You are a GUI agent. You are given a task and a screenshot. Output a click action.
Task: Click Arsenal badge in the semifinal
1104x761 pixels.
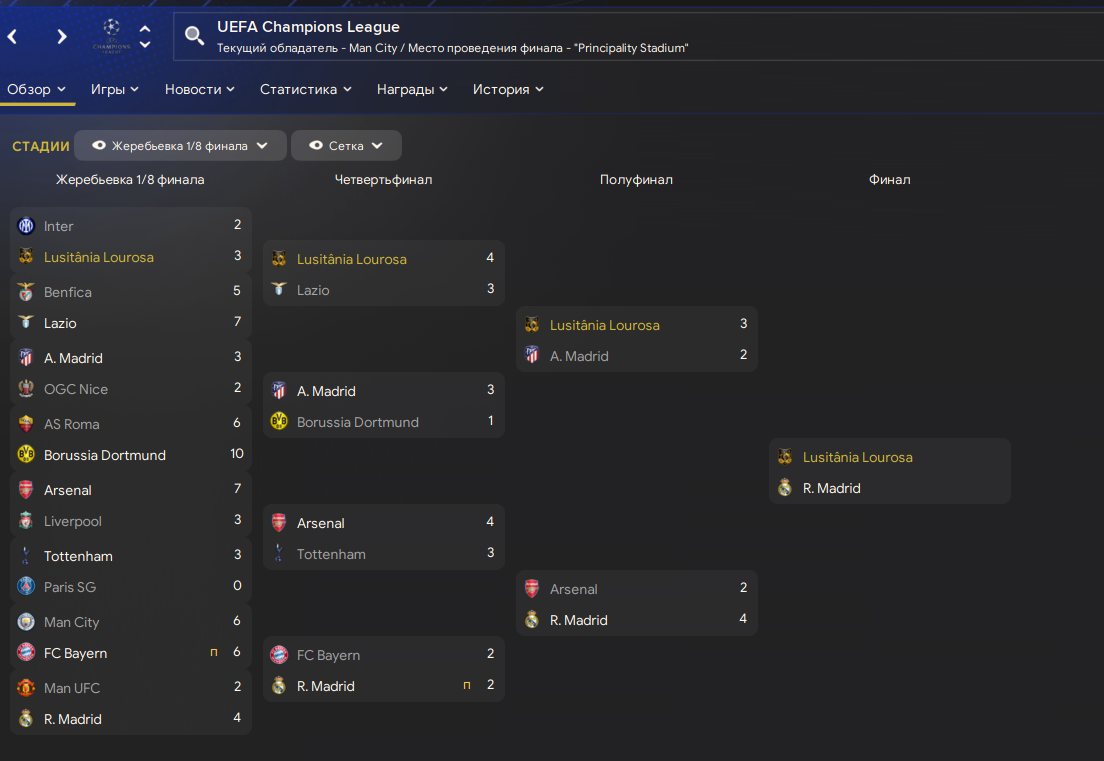(x=532, y=589)
